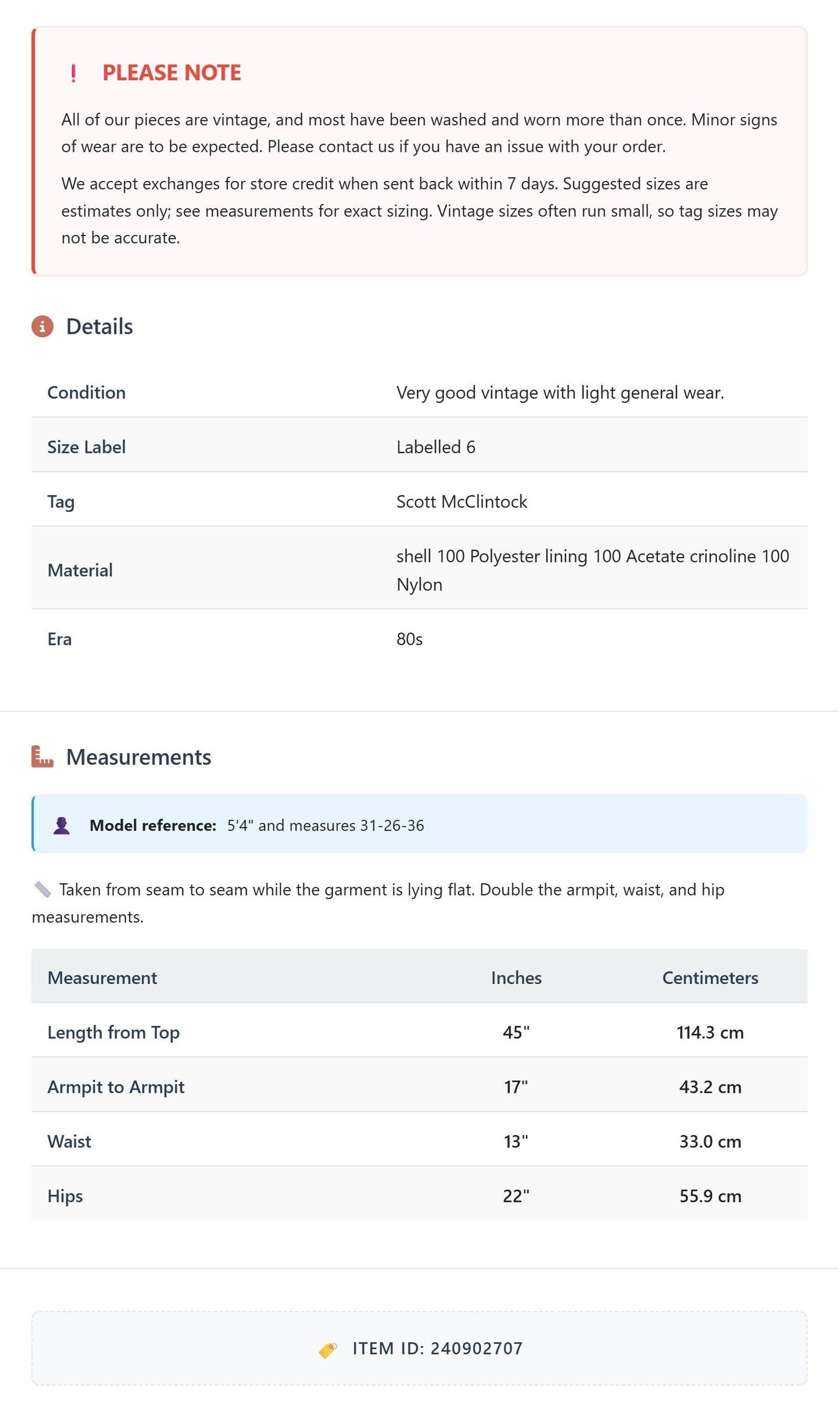This screenshot has height=1412, width=840.
Task: Click the Waist 13" inches value
Action: [516, 1141]
